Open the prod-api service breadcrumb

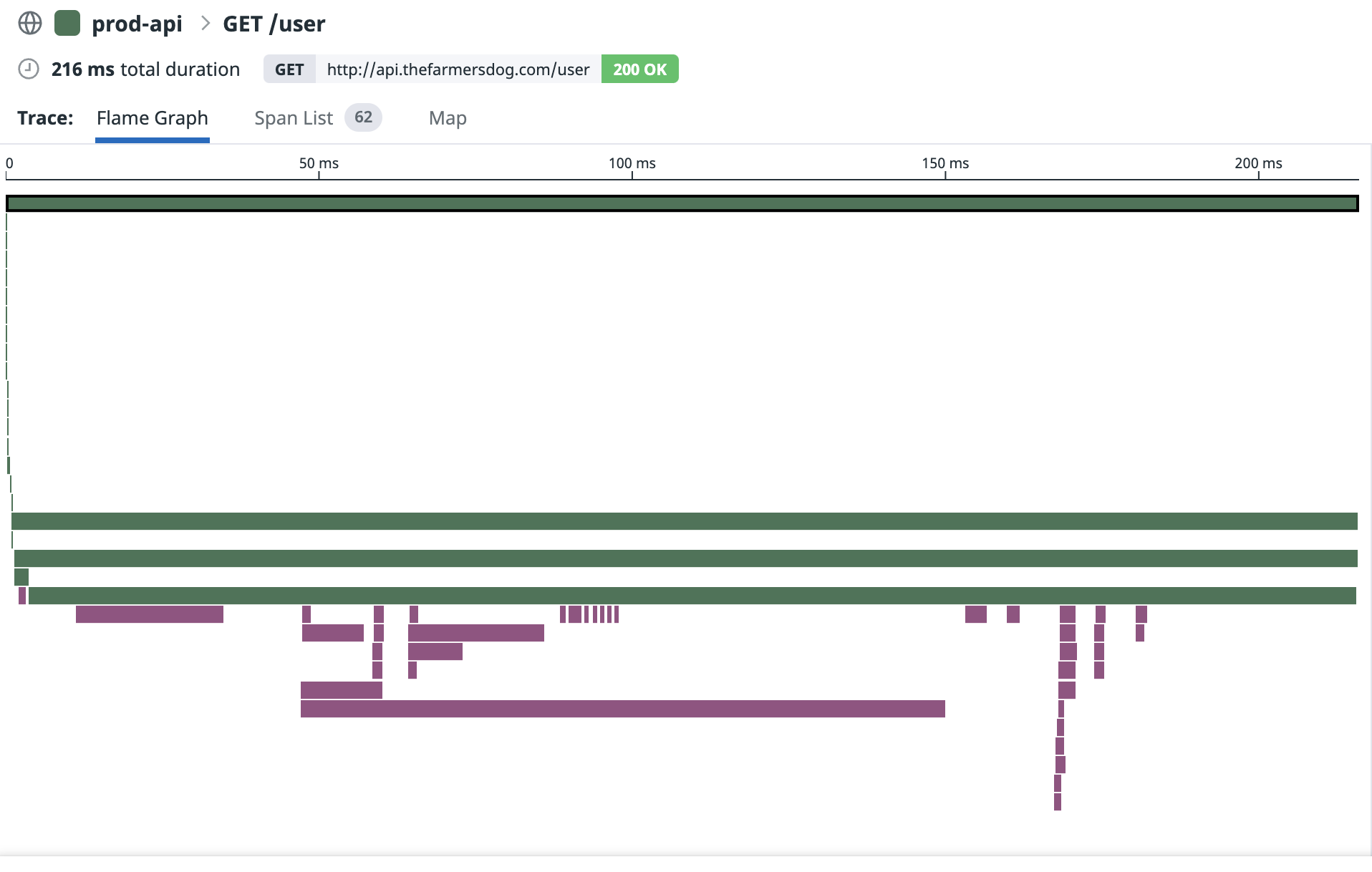coord(137,24)
